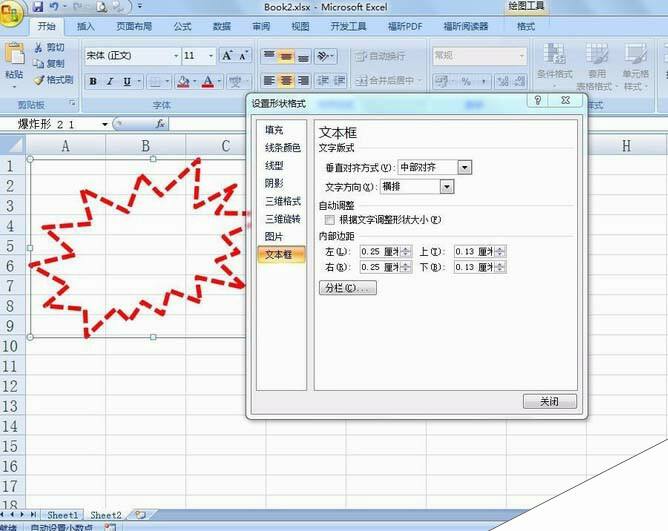
Task: Decrease the indent level
Action: (322, 81)
